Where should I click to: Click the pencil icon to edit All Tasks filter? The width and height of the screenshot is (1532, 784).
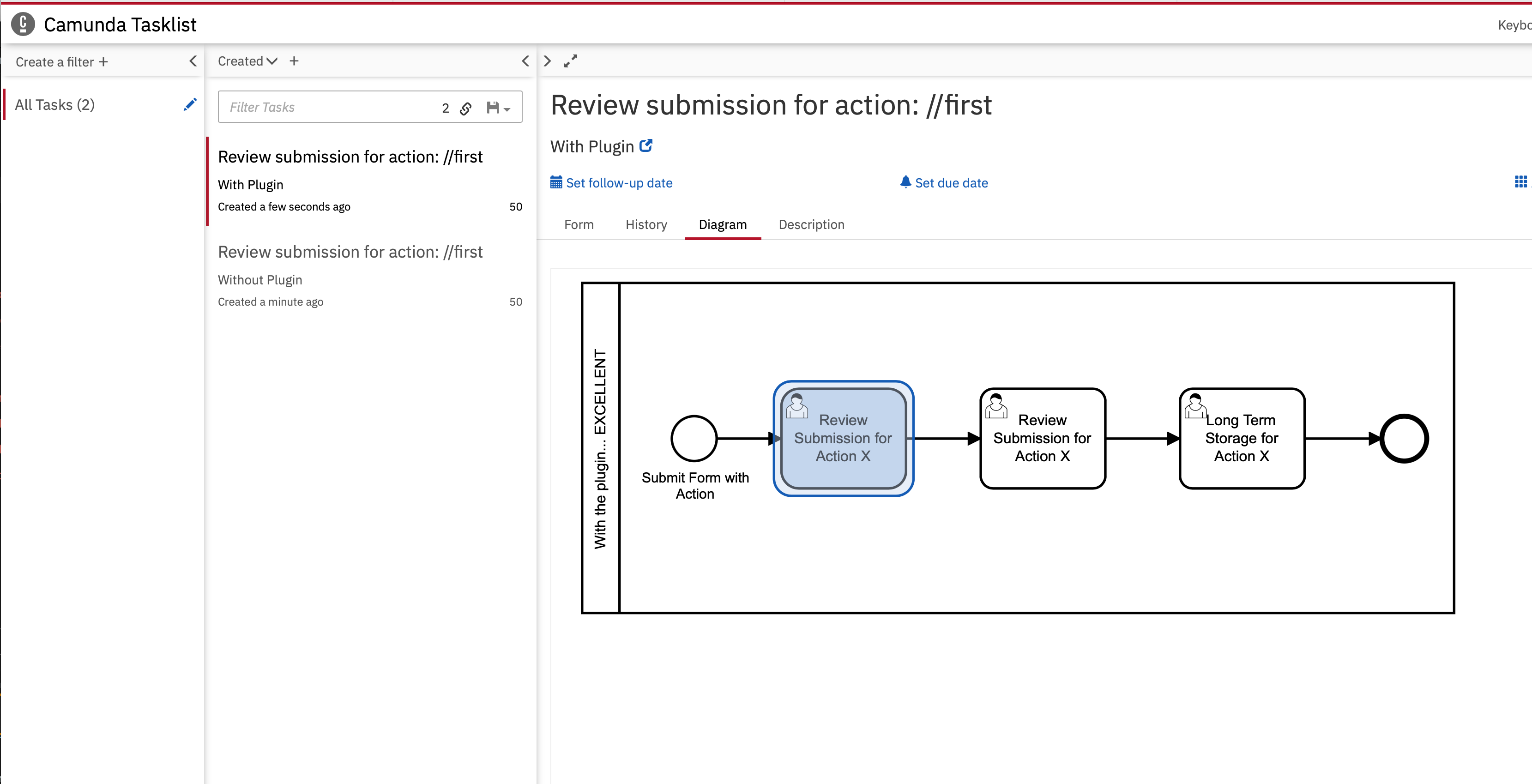pos(190,105)
